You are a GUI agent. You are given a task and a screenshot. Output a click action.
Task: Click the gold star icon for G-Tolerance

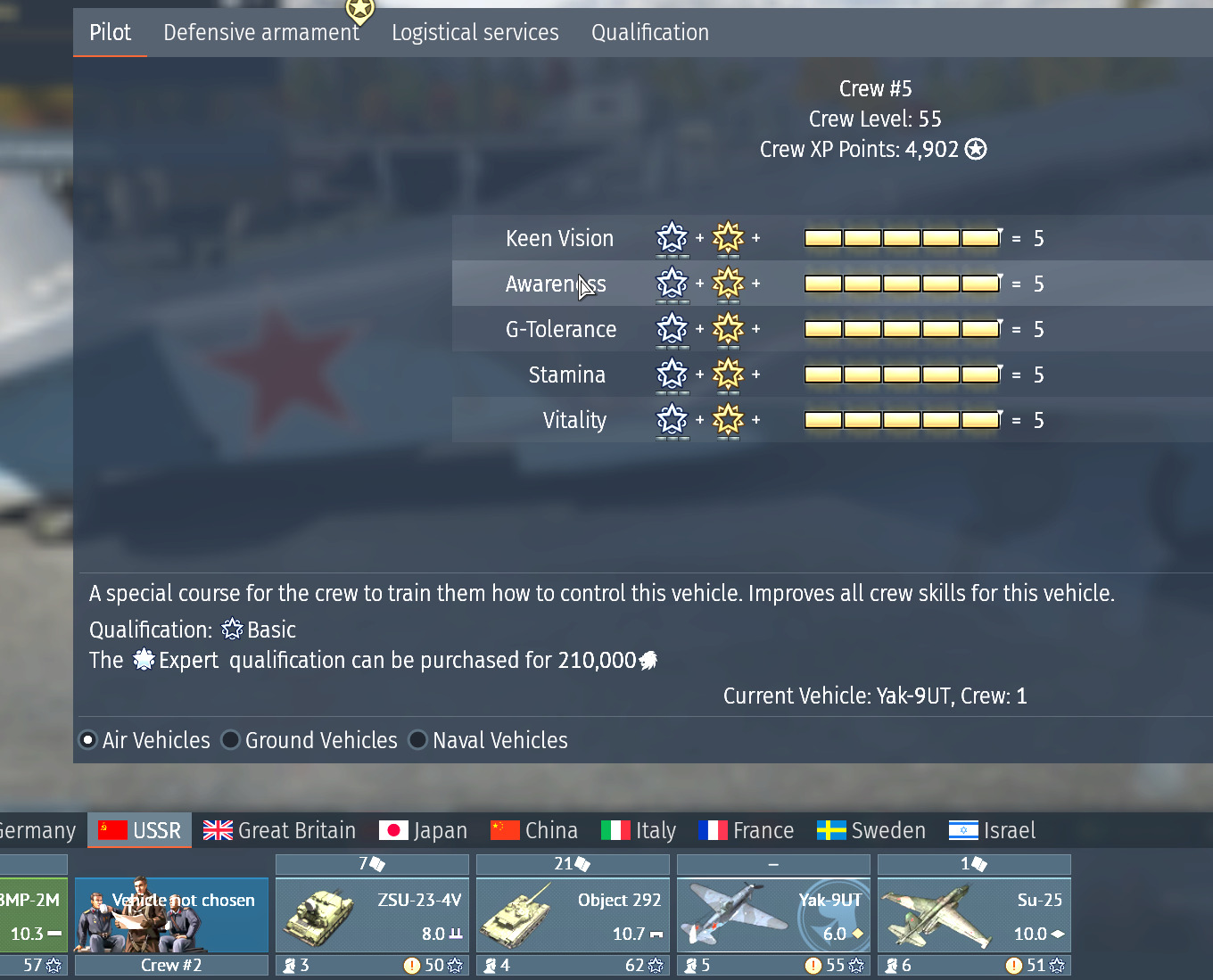click(728, 329)
